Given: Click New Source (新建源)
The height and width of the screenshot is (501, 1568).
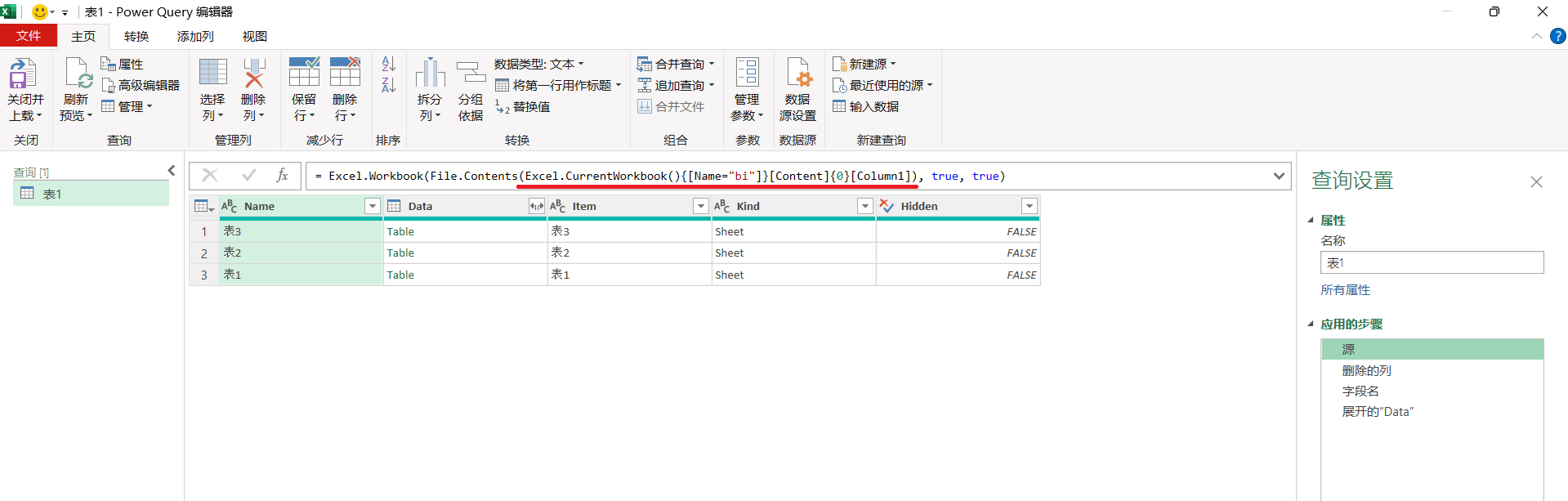Looking at the screenshot, I should 864,64.
